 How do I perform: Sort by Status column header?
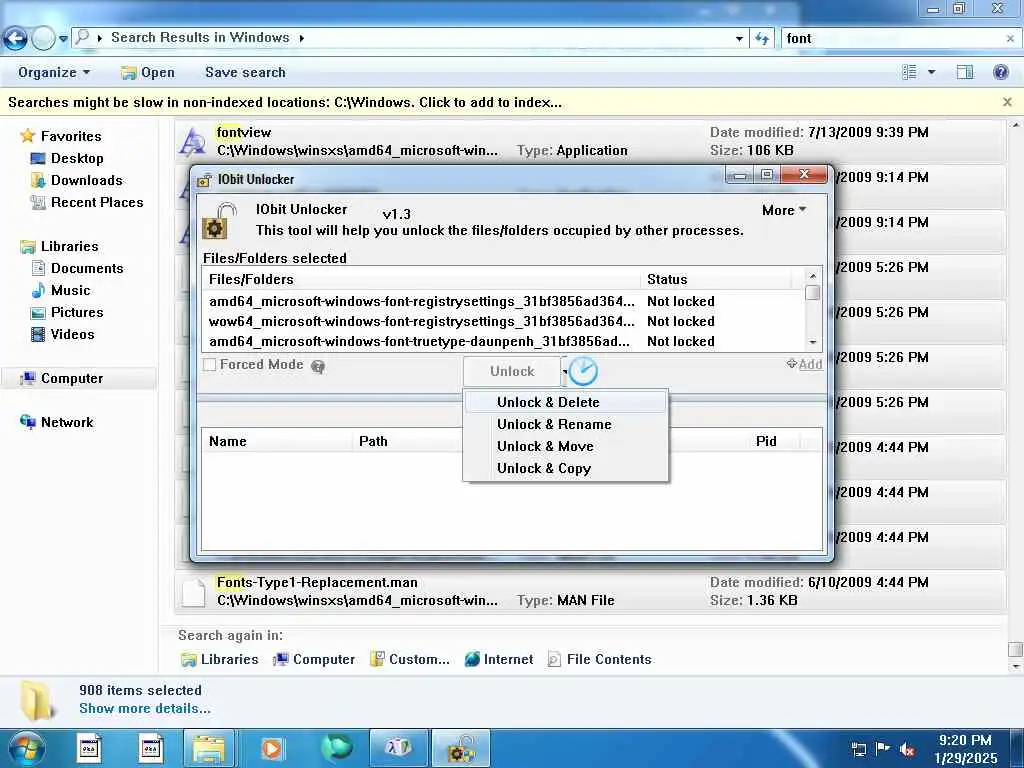click(716, 280)
